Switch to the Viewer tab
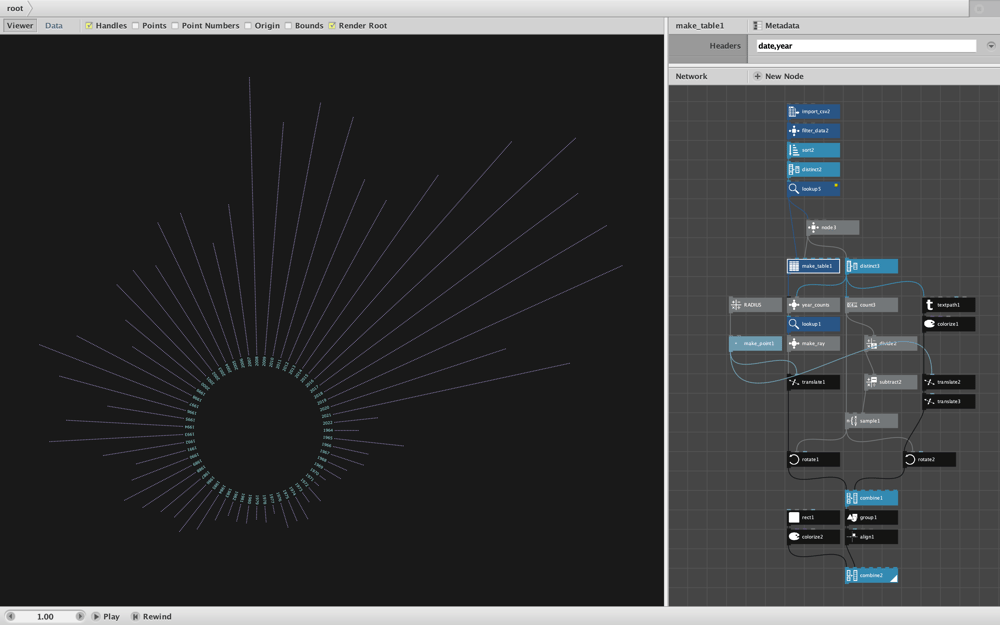The width and height of the screenshot is (1000, 625). 20,26
